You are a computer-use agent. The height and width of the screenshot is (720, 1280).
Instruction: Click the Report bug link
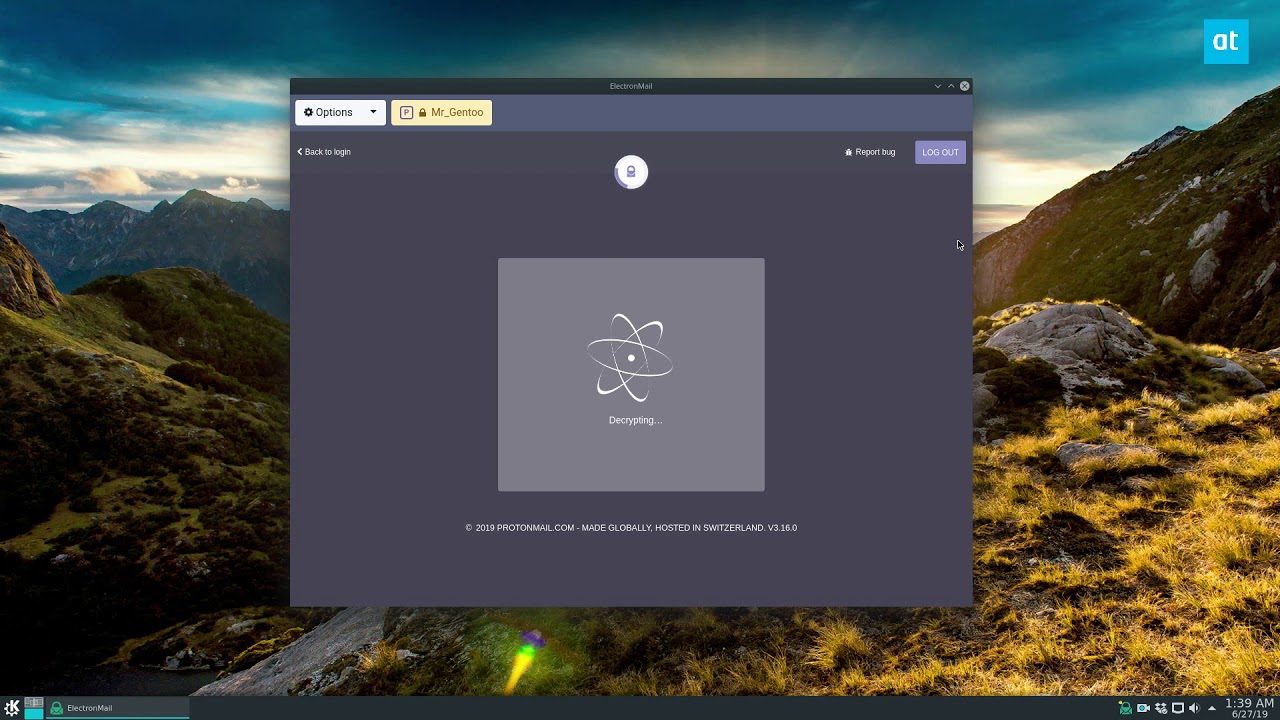click(870, 152)
